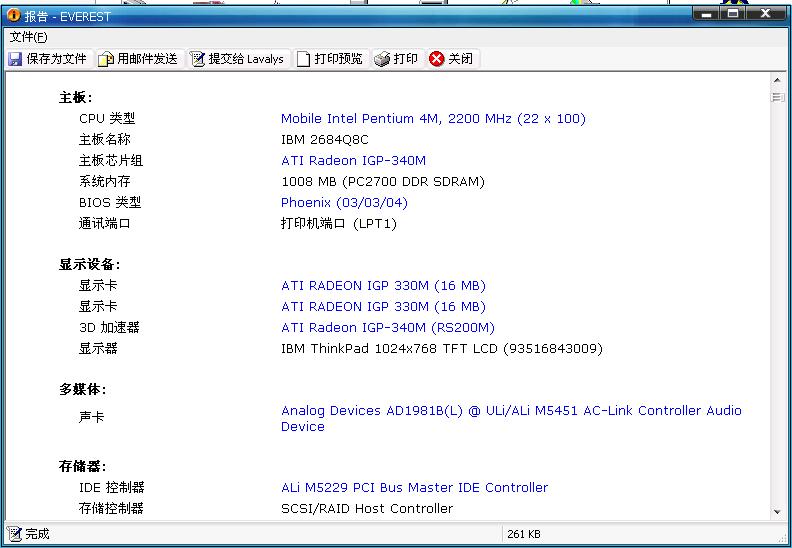Click the 主板芯片组 label
Viewport: 792px width, 548px height.
point(111,161)
